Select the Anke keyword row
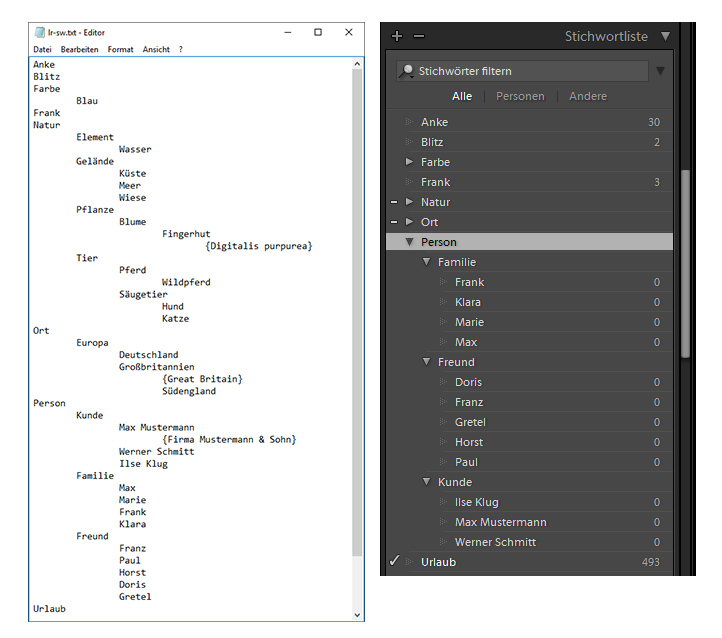722x638 pixels. [530, 122]
